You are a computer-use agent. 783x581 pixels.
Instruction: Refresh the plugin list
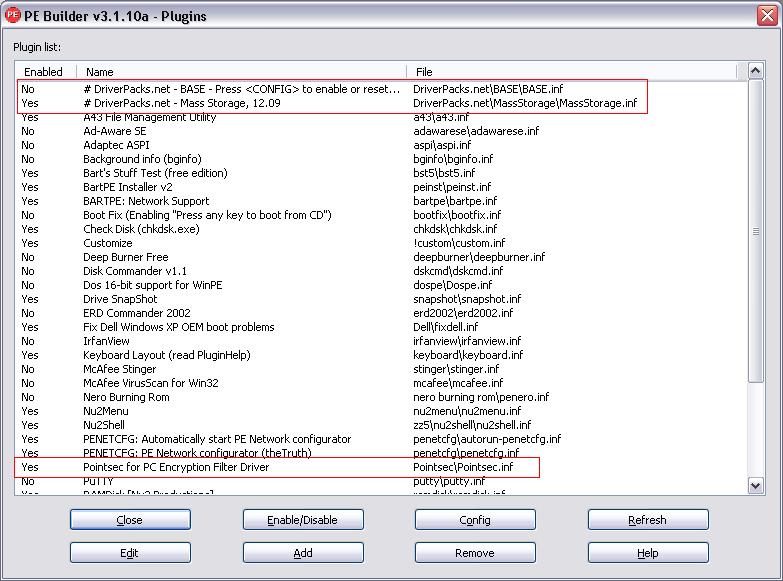coord(647,520)
